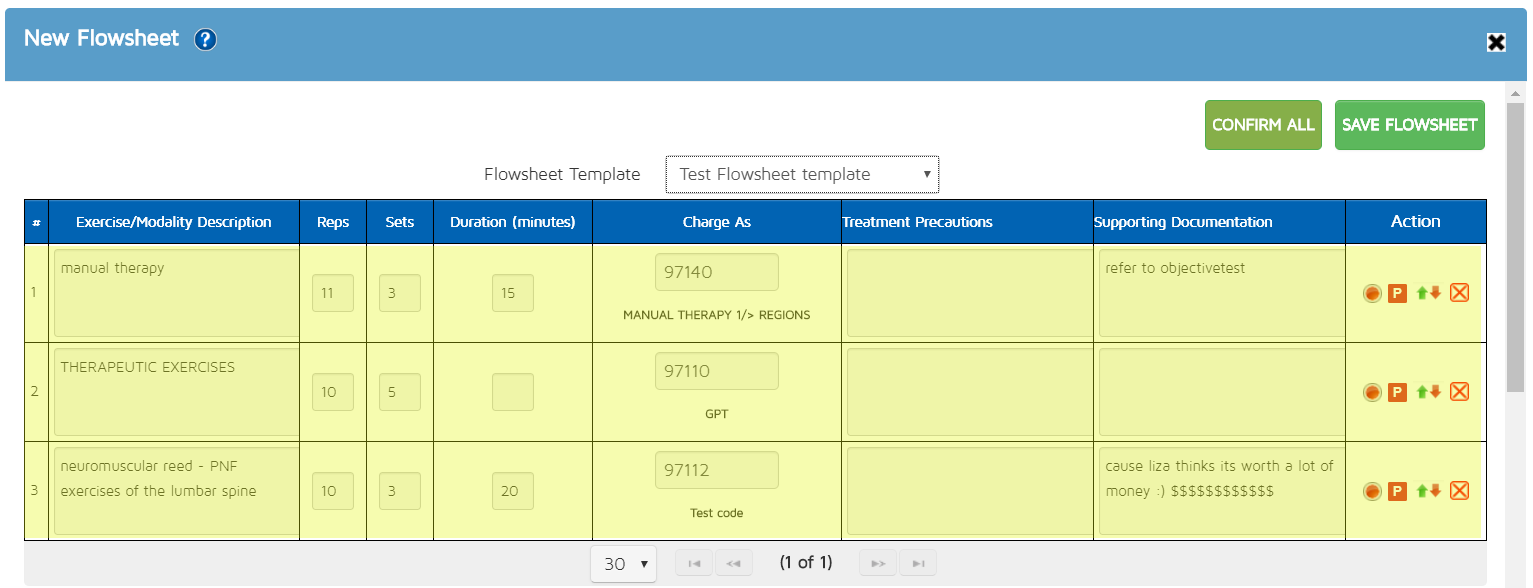The height and width of the screenshot is (588, 1533).
Task: Sort by the Charge As column header
Action: pyautogui.click(x=716, y=222)
